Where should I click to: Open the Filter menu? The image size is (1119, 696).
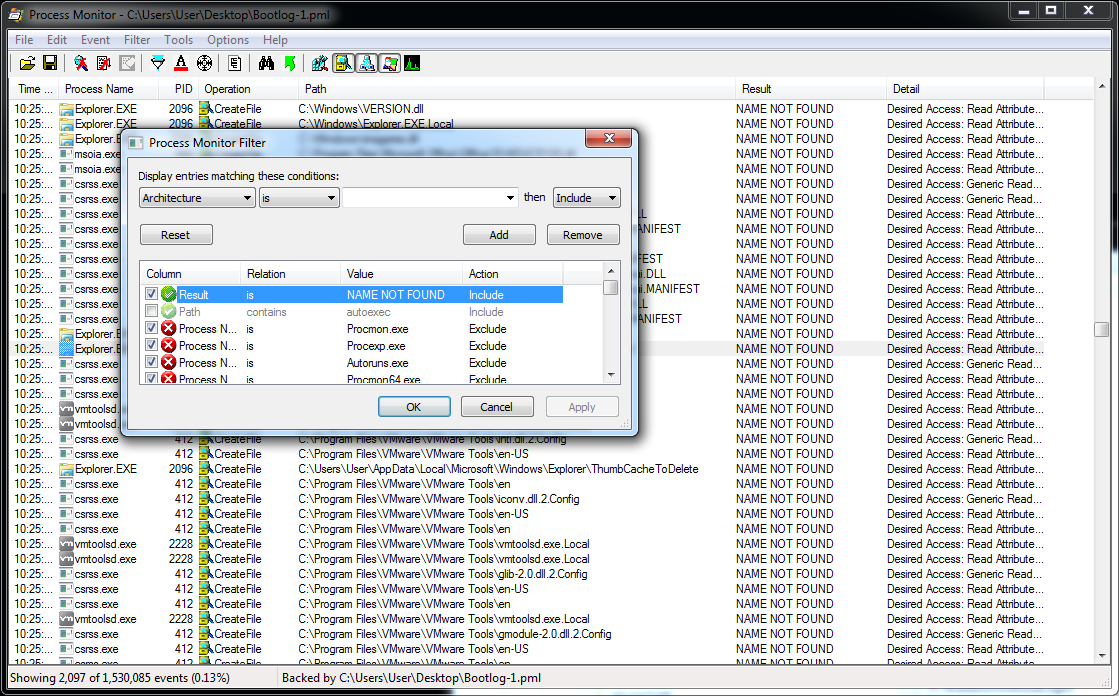pos(137,40)
